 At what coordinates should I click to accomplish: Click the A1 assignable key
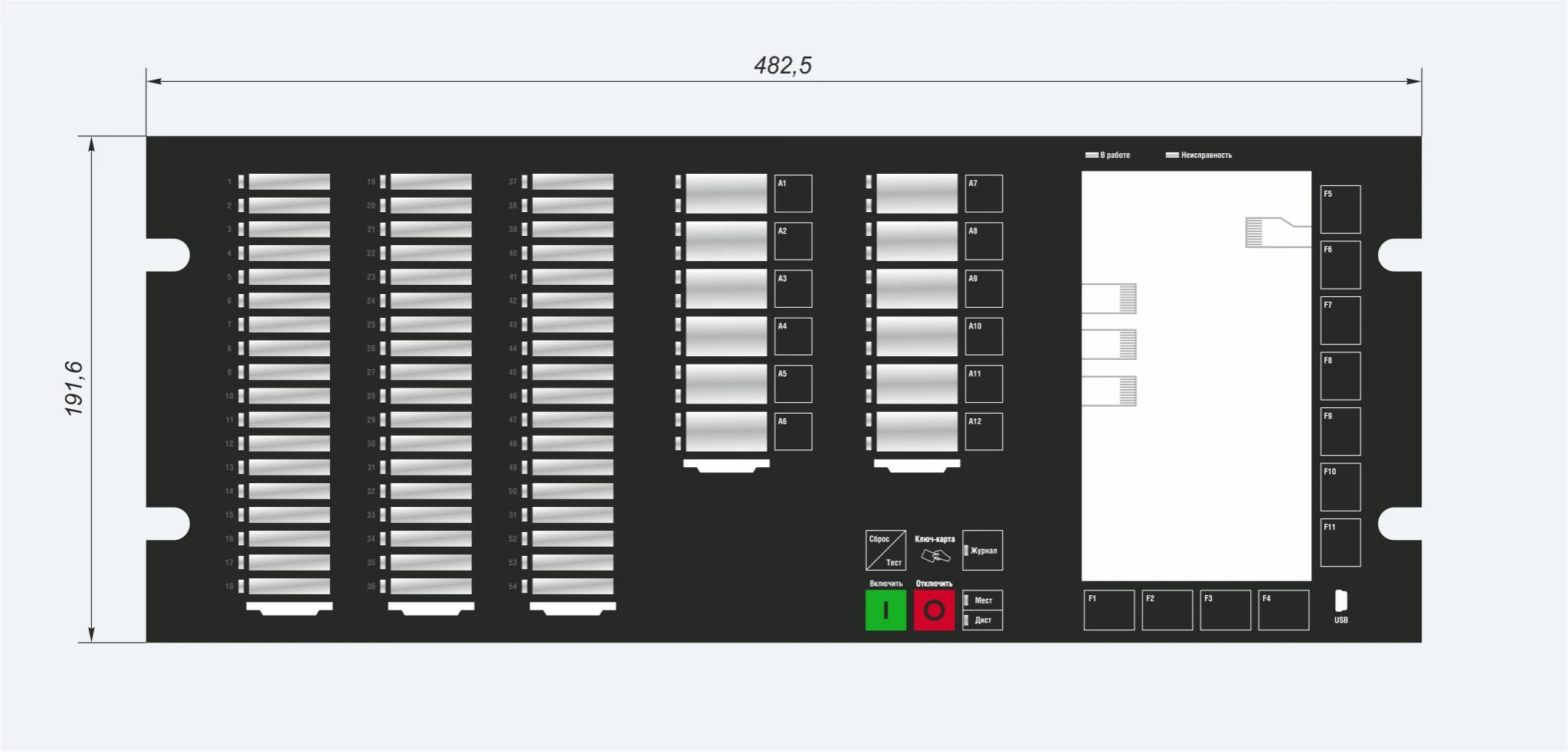[x=793, y=194]
